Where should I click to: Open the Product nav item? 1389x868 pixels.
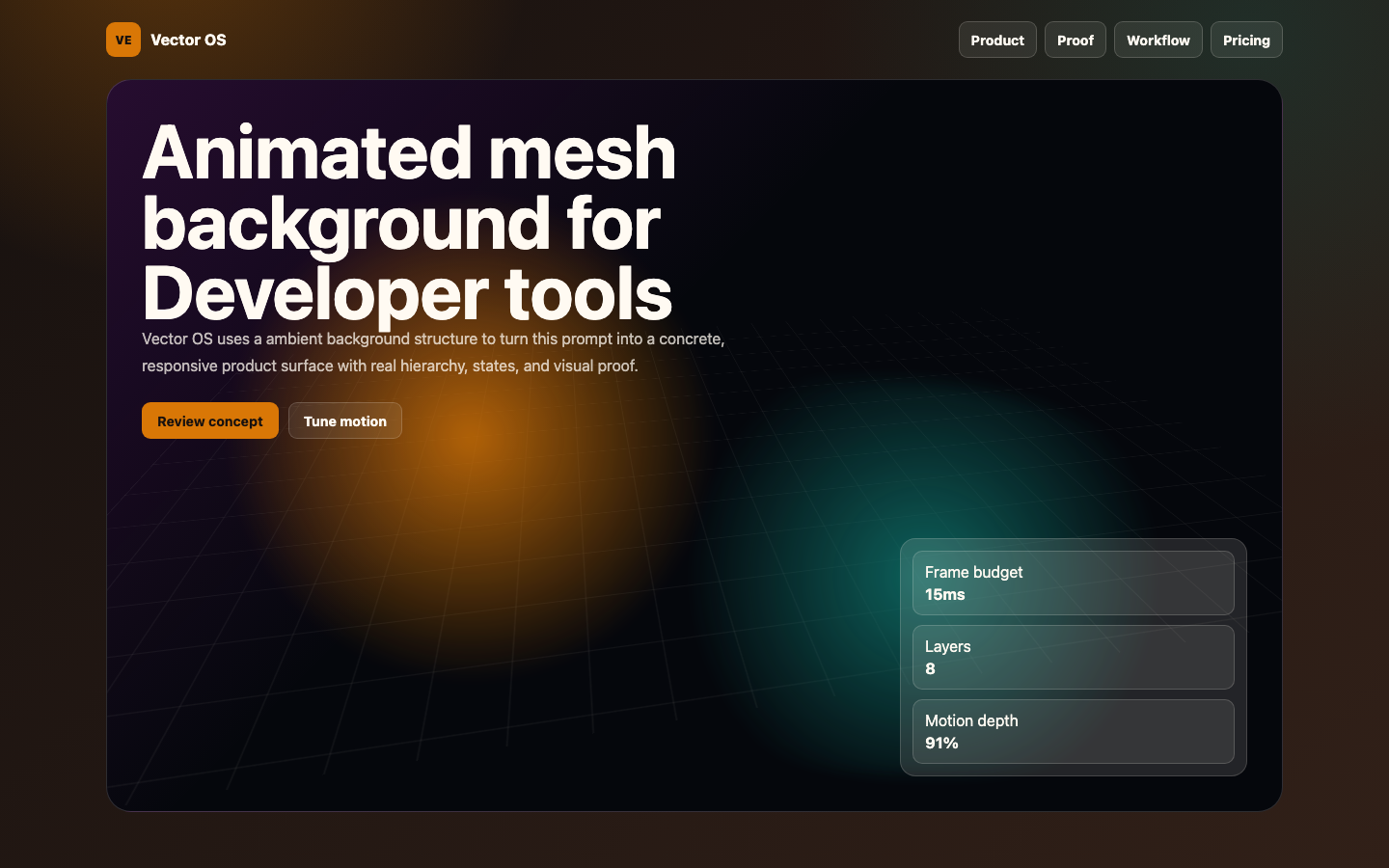tap(997, 40)
